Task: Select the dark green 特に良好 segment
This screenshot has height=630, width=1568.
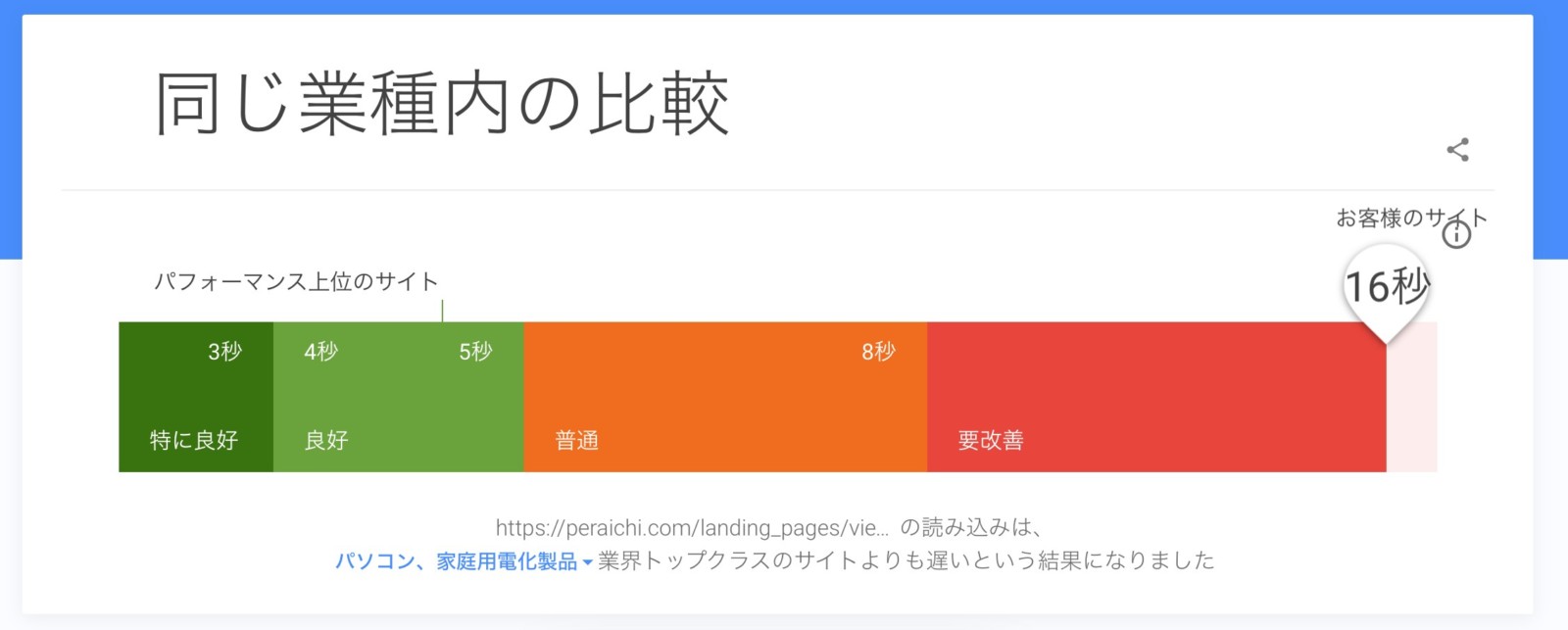Action: click(x=196, y=397)
